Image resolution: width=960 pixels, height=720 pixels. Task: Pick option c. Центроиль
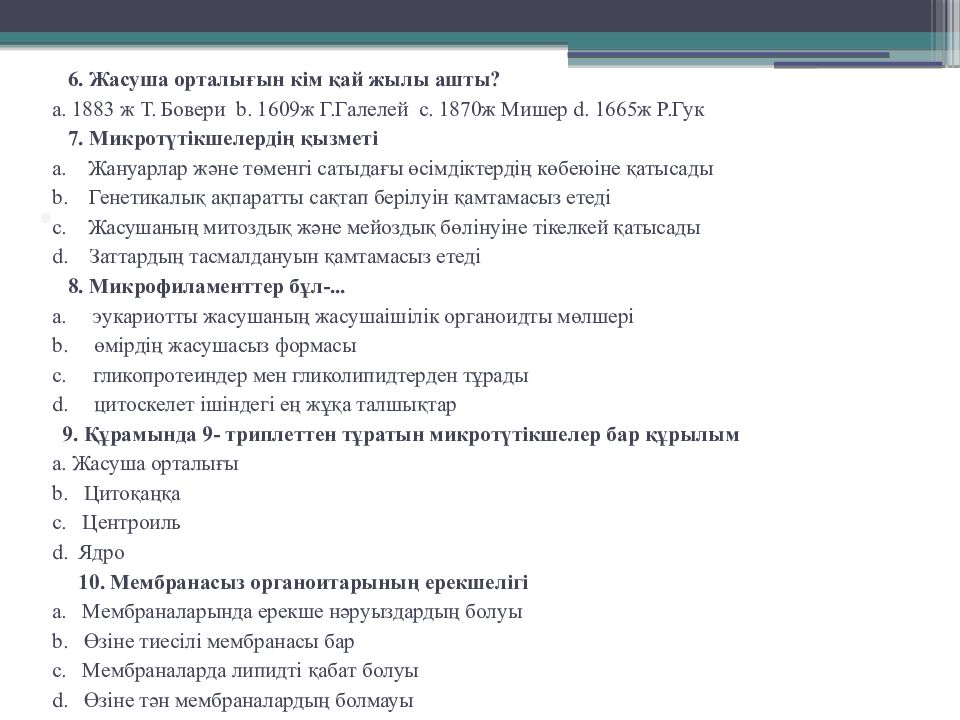coord(116,523)
